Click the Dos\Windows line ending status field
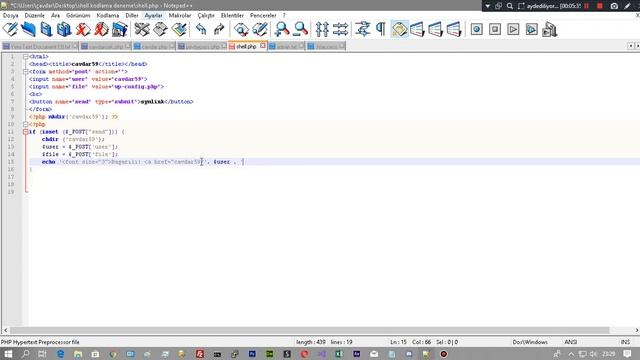The width and height of the screenshot is (640, 360). (x=530, y=342)
